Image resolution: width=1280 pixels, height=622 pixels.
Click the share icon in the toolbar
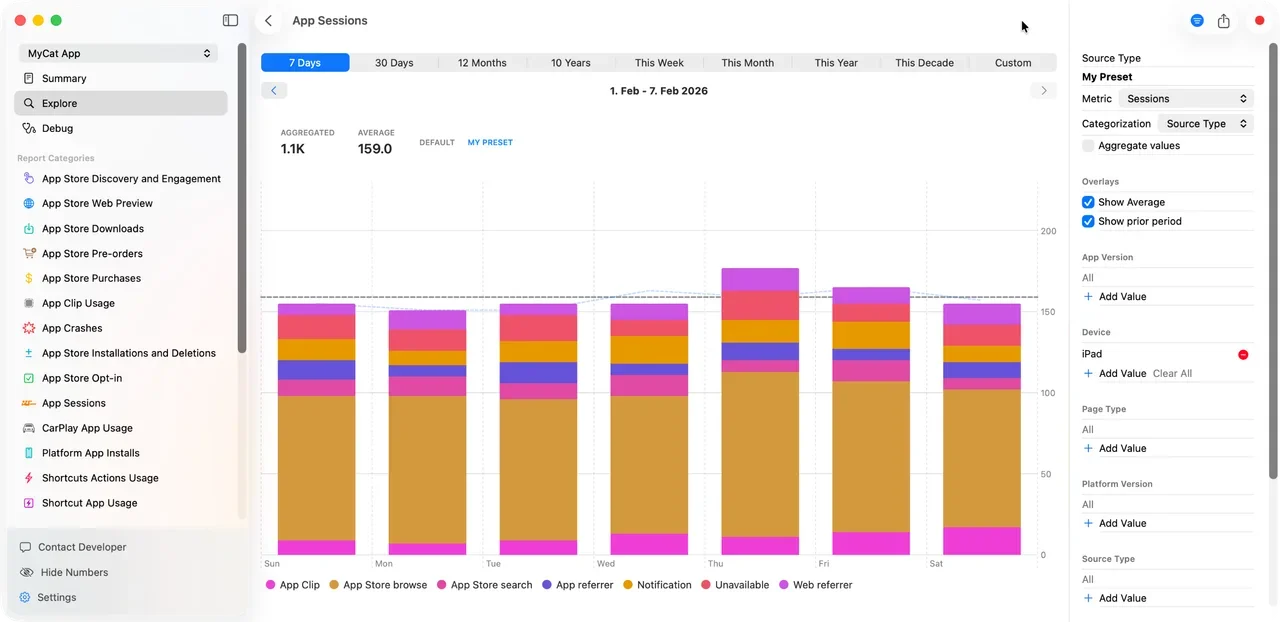tap(1223, 20)
